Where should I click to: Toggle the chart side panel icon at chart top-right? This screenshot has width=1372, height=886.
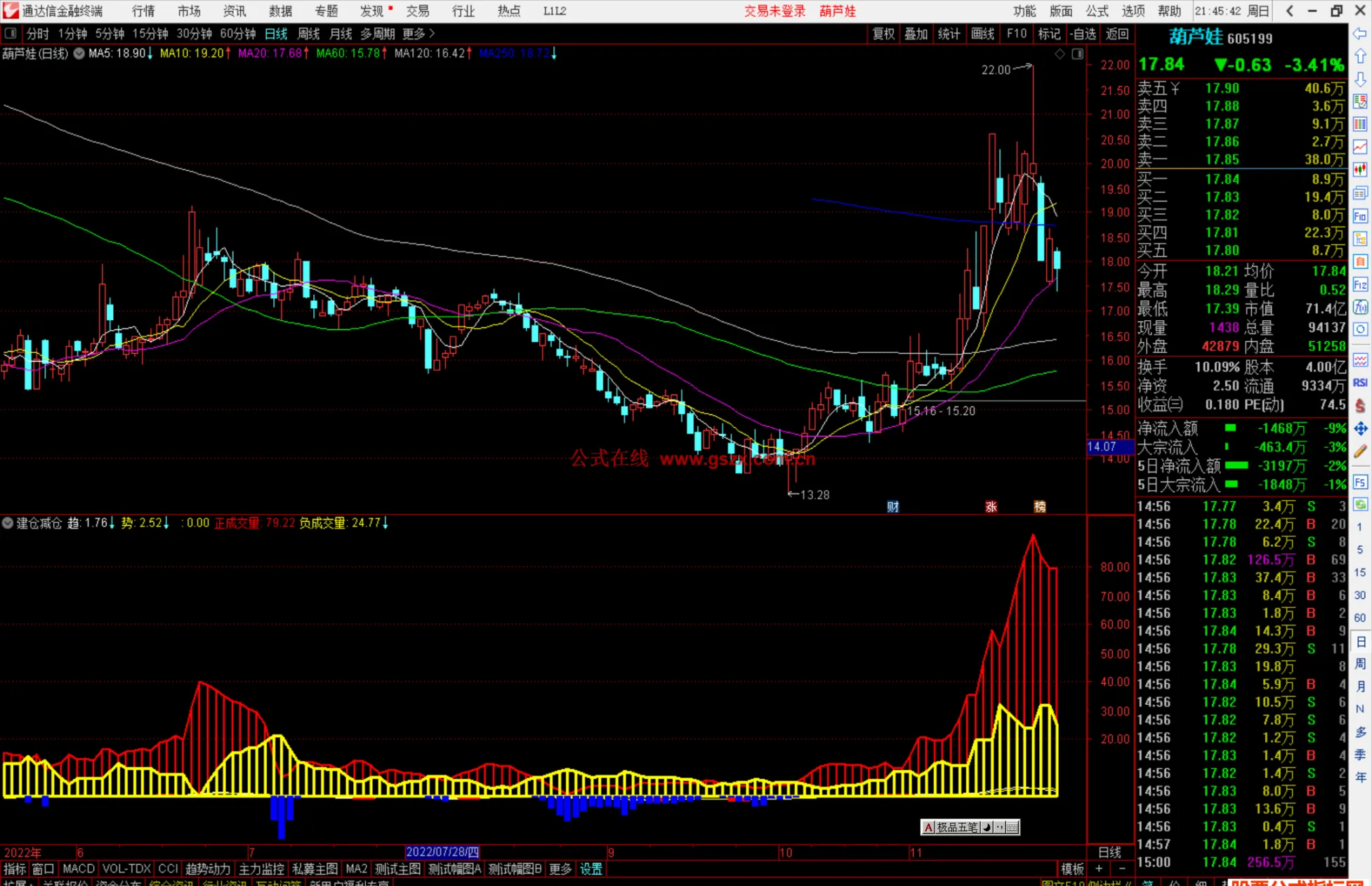(1078, 54)
